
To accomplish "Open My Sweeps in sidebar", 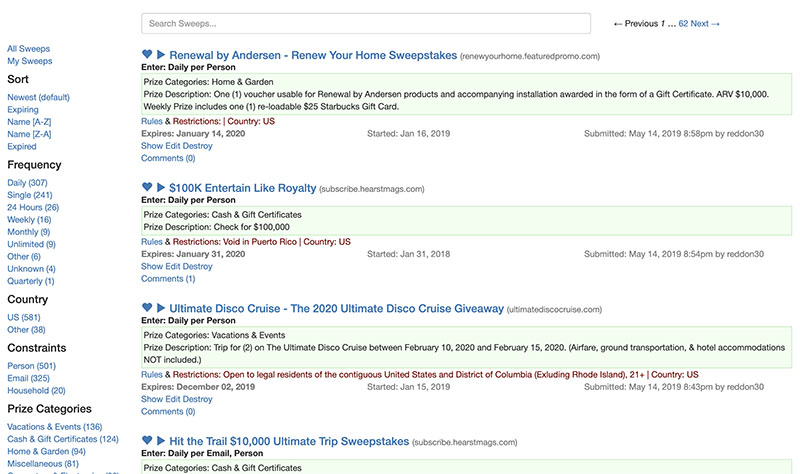I will [x=28, y=62].
